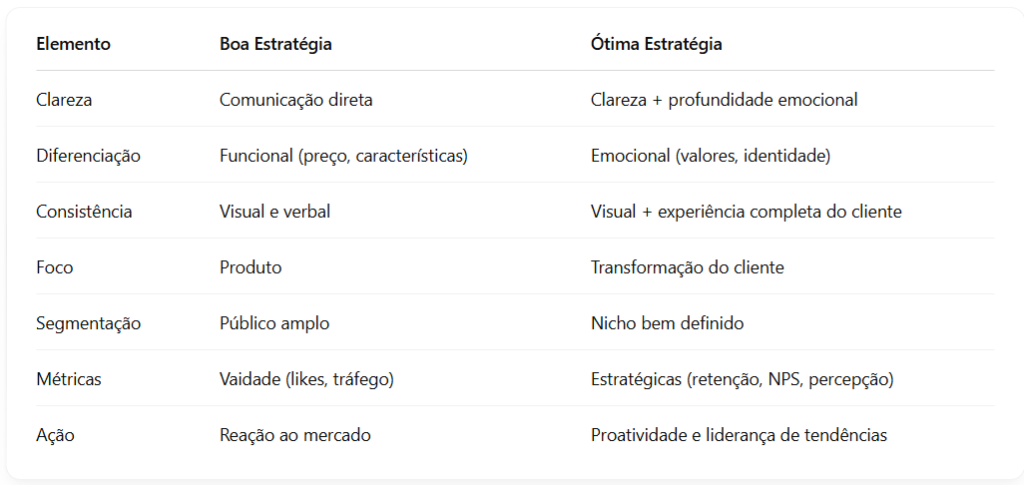Click the Reação ao mercado cell
1024x485 pixels.
pos(295,435)
